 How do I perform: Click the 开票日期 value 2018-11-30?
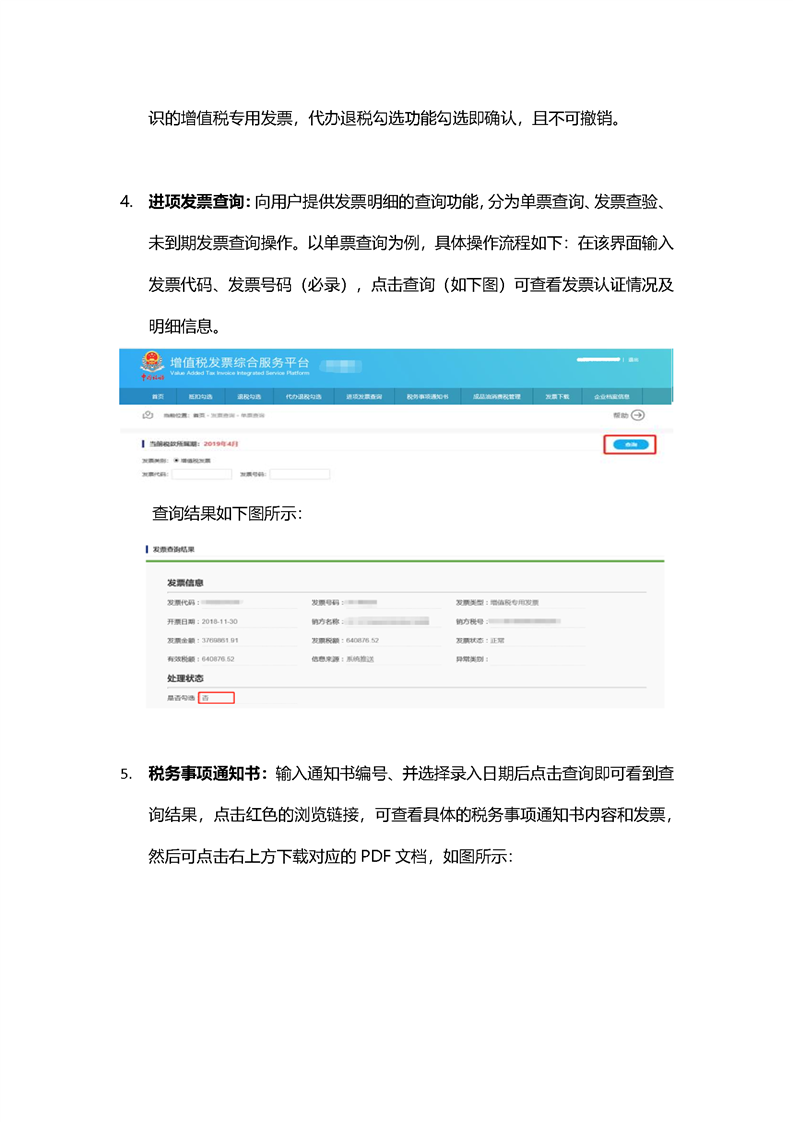tap(220, 622)
